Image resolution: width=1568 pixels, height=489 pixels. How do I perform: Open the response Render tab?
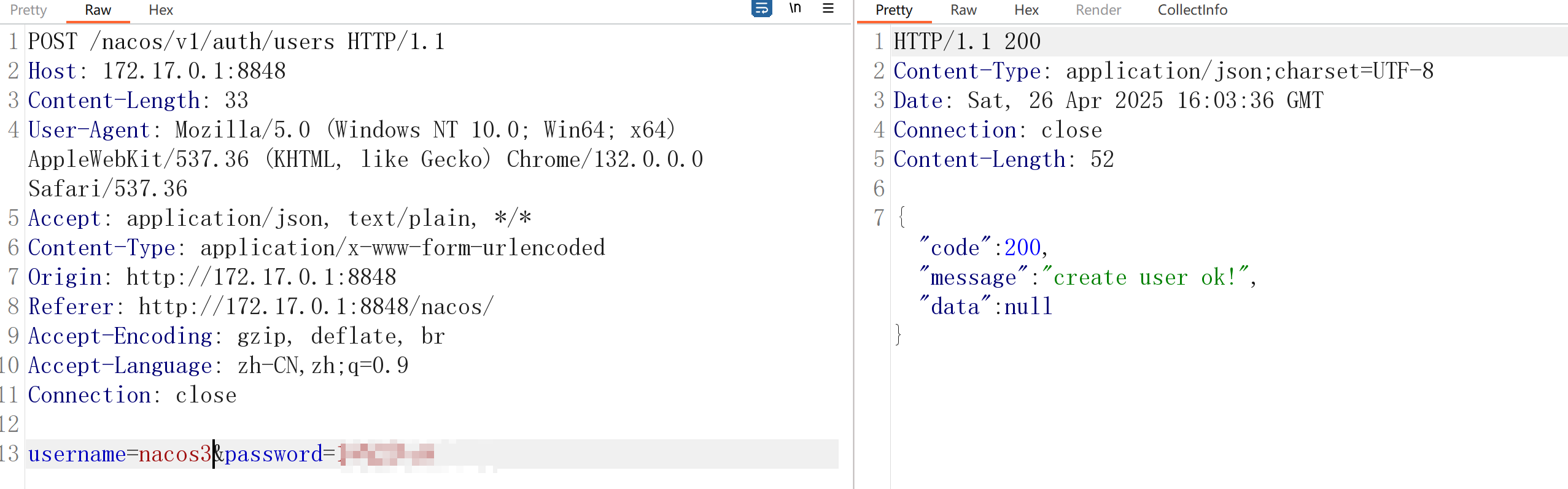coord(1098,10)
